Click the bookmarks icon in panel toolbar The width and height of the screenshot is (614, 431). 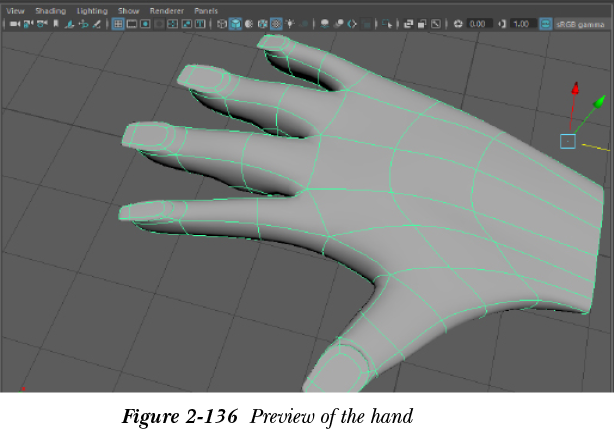coord(55,23)
